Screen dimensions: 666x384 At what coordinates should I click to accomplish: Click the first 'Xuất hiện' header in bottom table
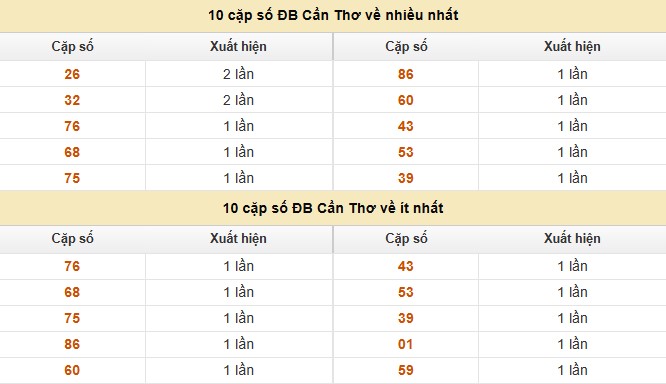(x=238, y=238)
